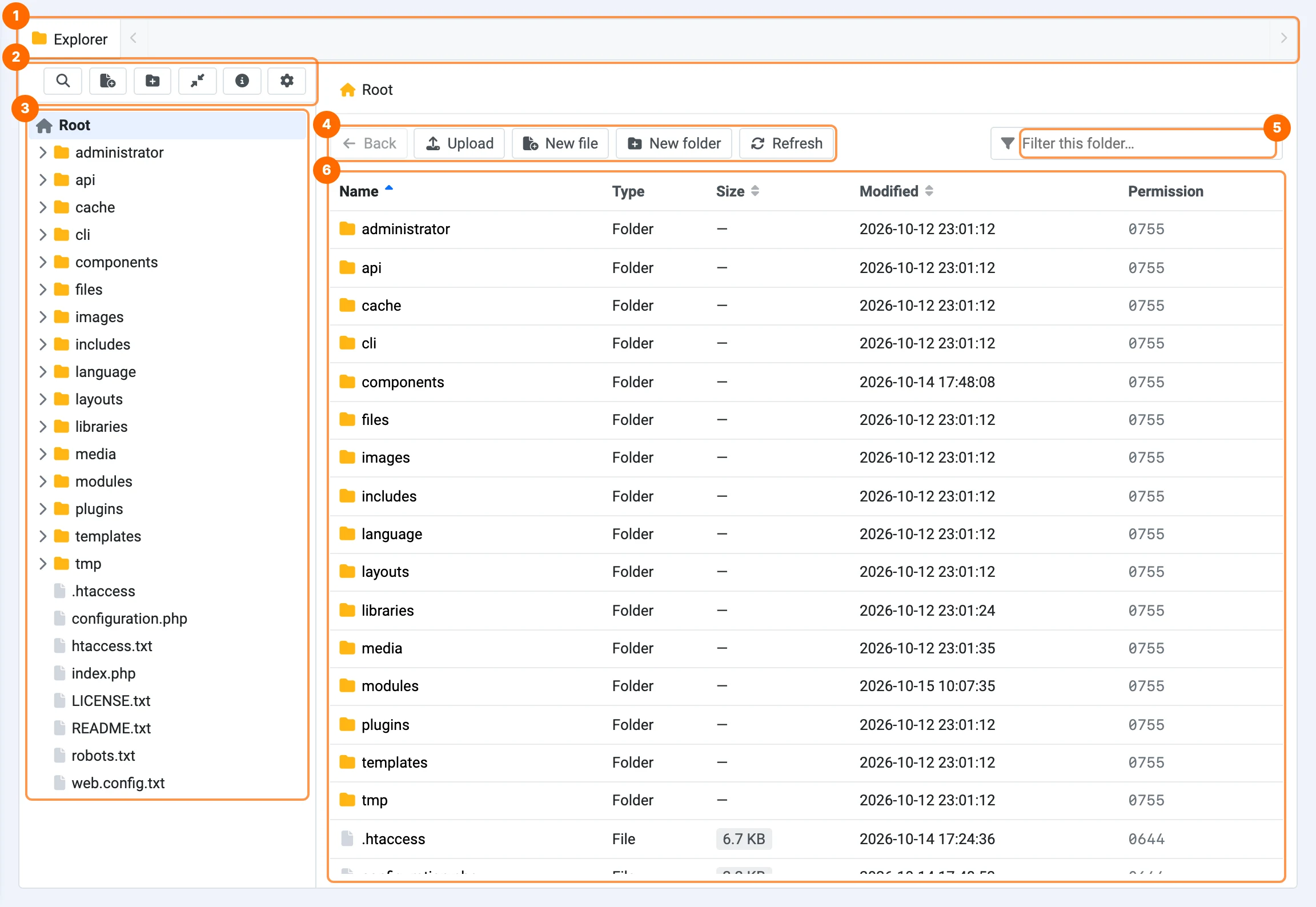Viewport: 1316px width, 907px height.
Task: Click the Upload button
Action: [x=460, y=143]
